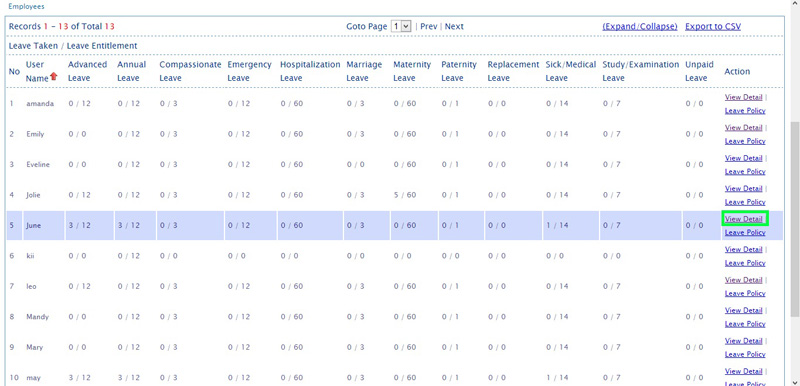
Task: Select user name Mandy
Action: (x=37, y=317)
